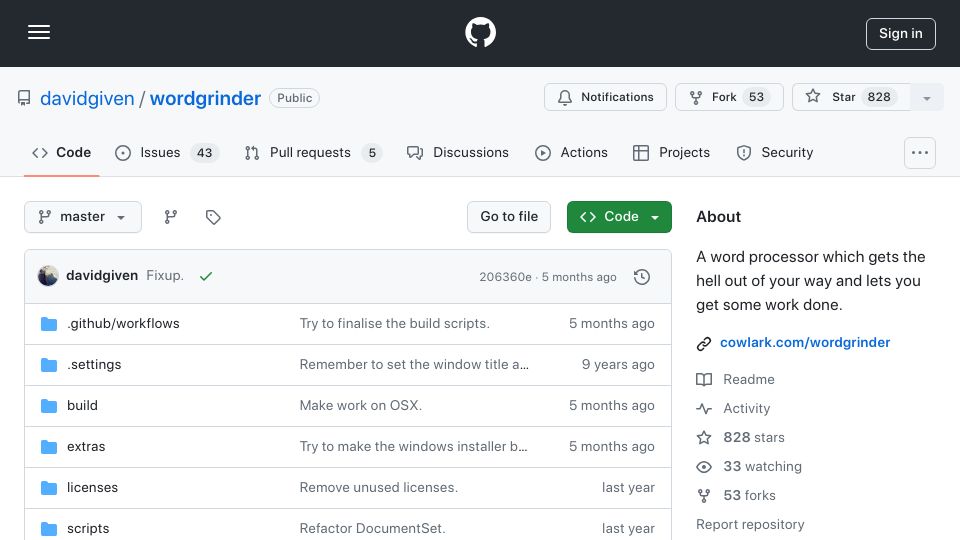Click folder icon beside licenses
Screen dimensions: 960x540
(49, 488)
